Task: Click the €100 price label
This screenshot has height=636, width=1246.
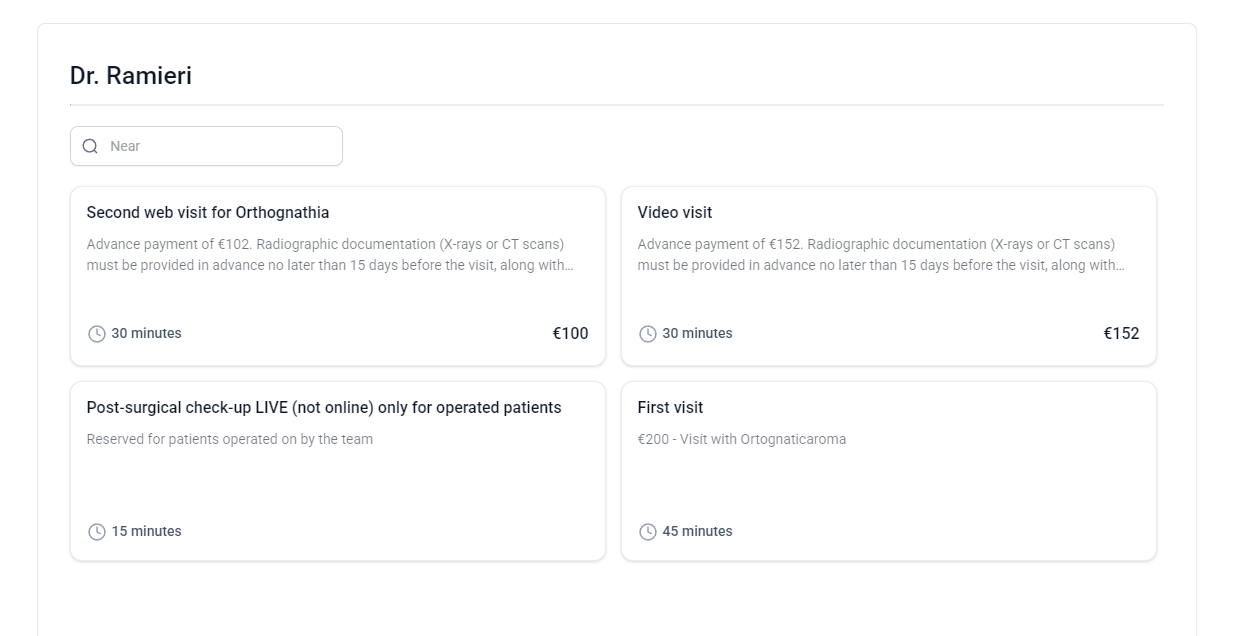Action: pyautogui.click(x=570, y=334)
